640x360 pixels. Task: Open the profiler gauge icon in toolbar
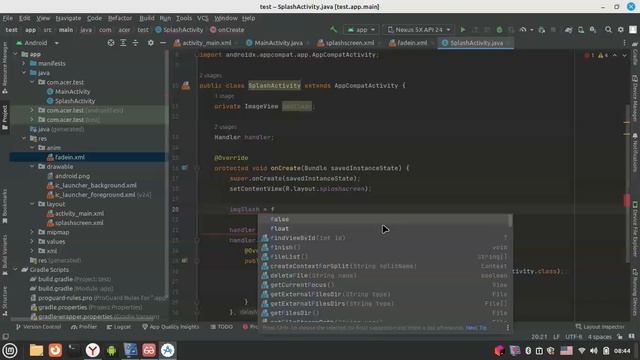click(523, 29)
